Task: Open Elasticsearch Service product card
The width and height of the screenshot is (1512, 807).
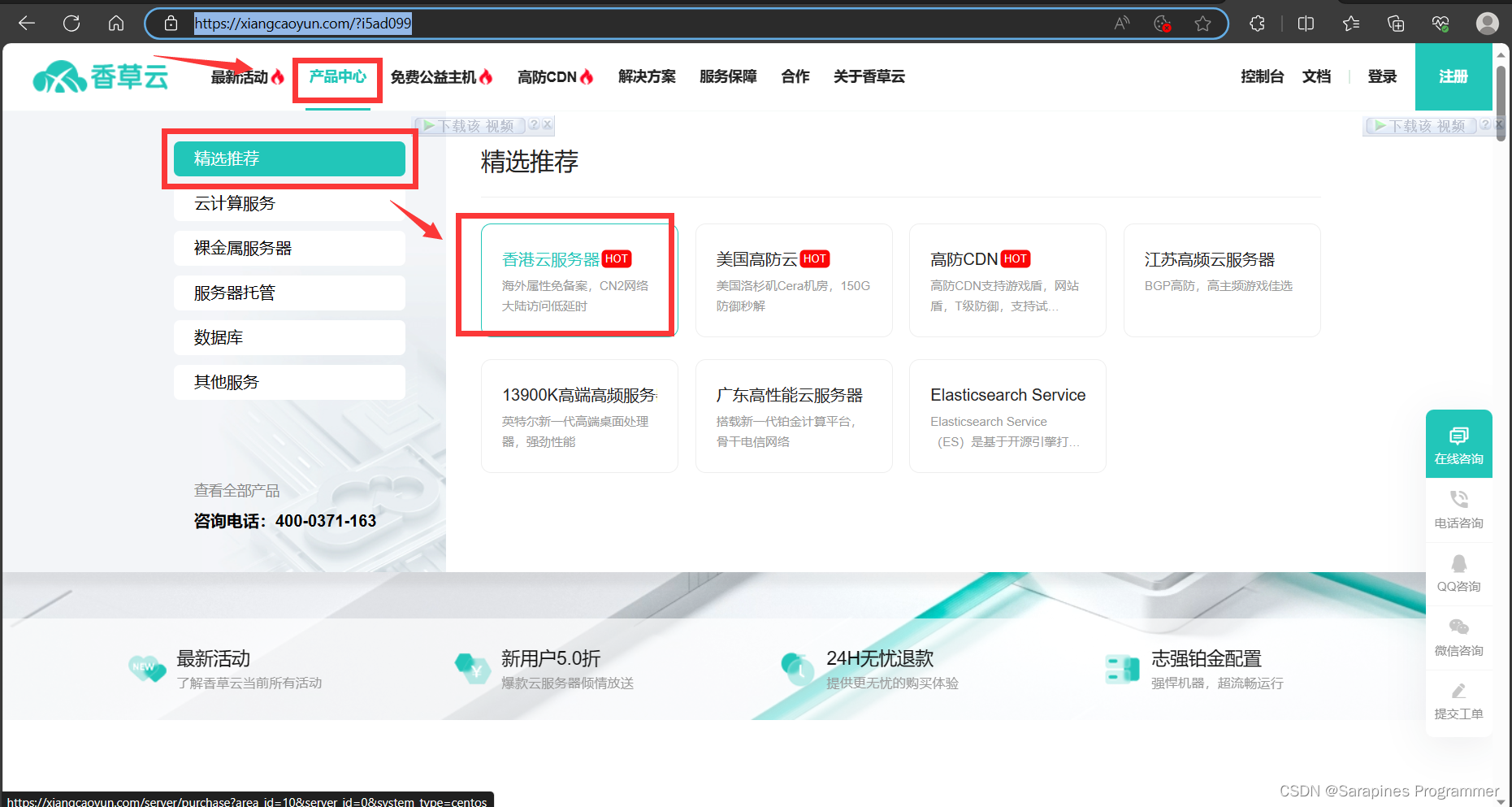Action: click(1007, 416)
